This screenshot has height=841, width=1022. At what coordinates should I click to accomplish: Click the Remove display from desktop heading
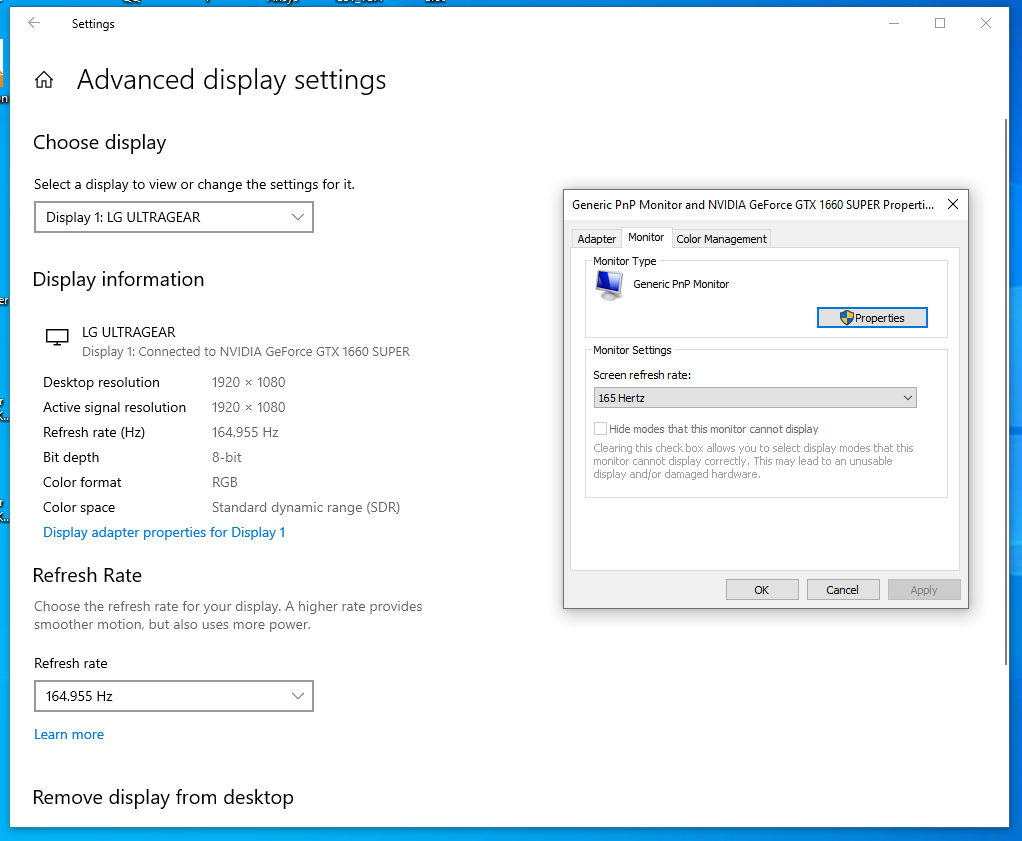[163, 797]
